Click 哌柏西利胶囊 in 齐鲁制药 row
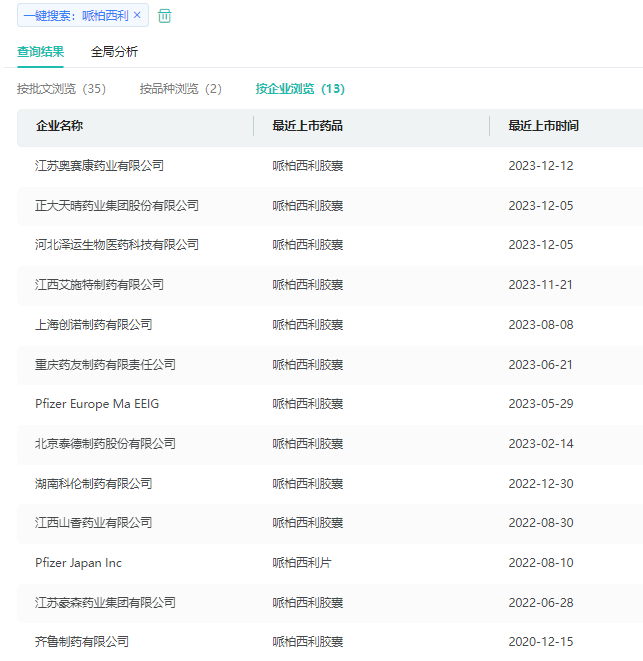Image resolution: width=643 pixels, height=661 pixels. (x=308, y=642)
